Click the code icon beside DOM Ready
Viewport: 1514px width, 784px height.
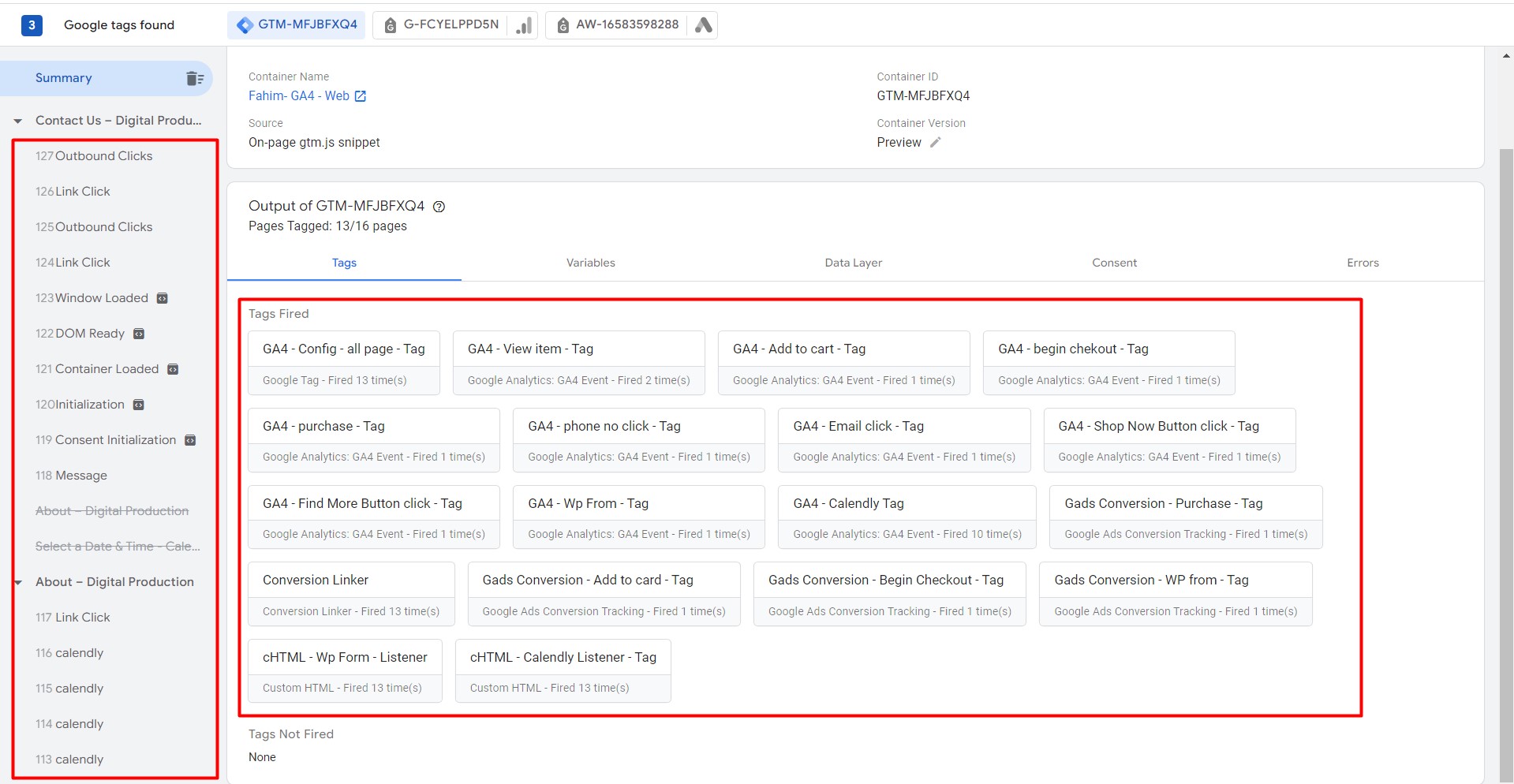point(139,334)
